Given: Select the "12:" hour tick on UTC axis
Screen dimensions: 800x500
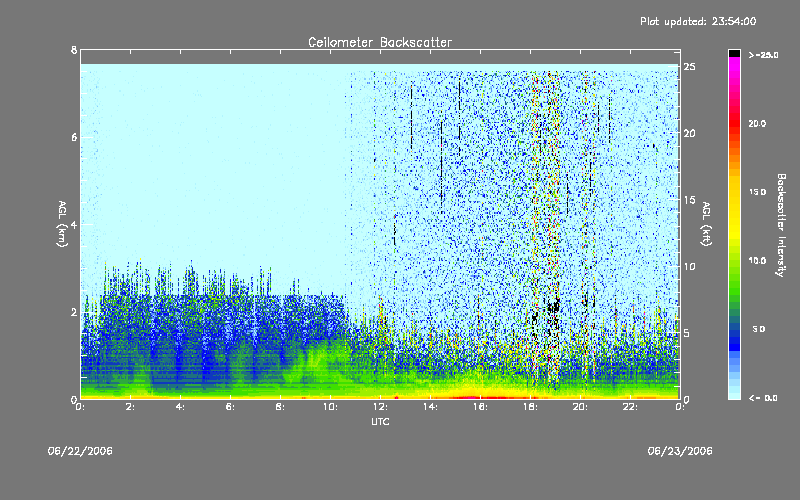Looking at the screenshot, I should (x=380, y=407).
